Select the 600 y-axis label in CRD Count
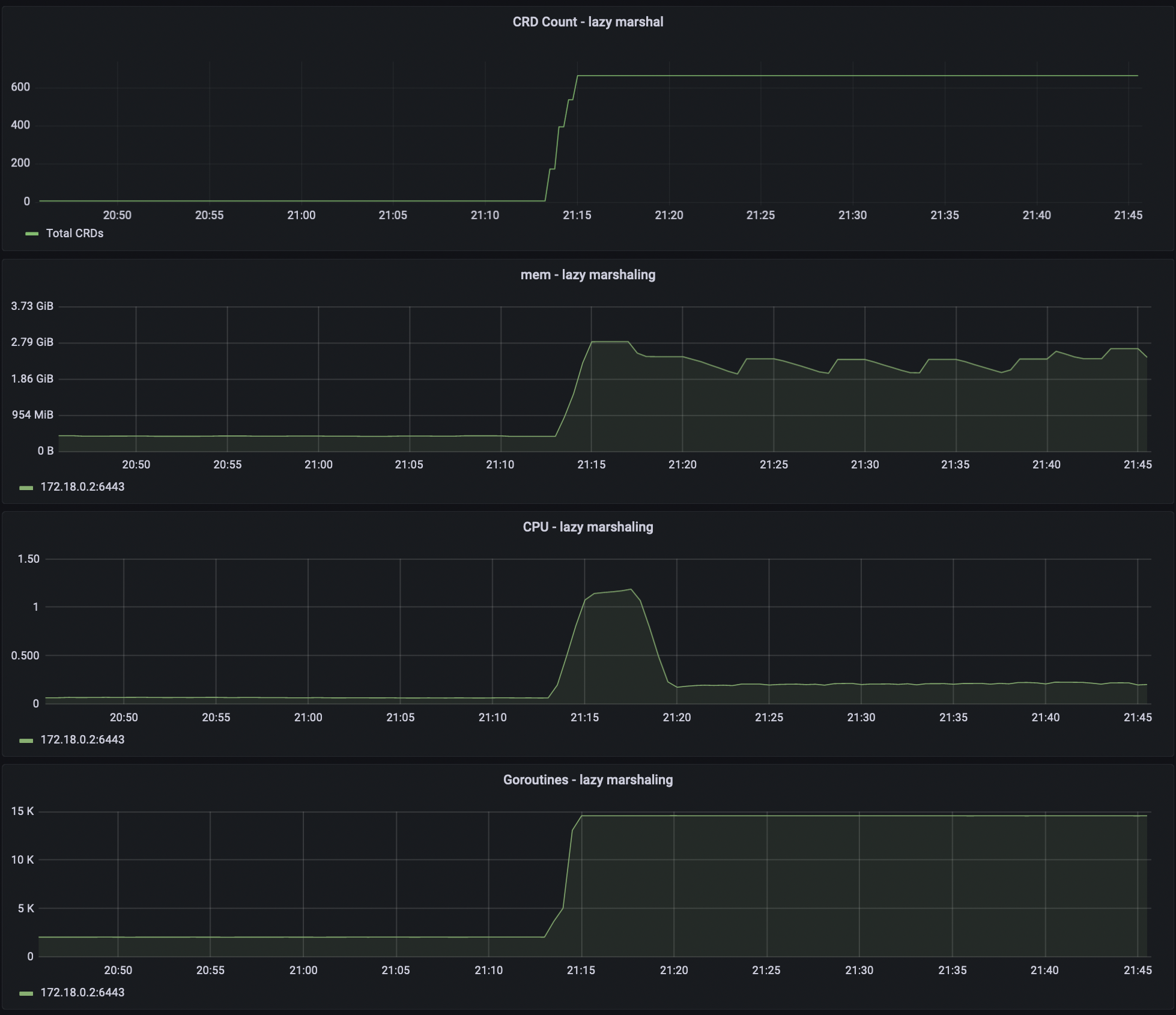This screenshot has height=1015, width=1176. [x=20, y=87]
